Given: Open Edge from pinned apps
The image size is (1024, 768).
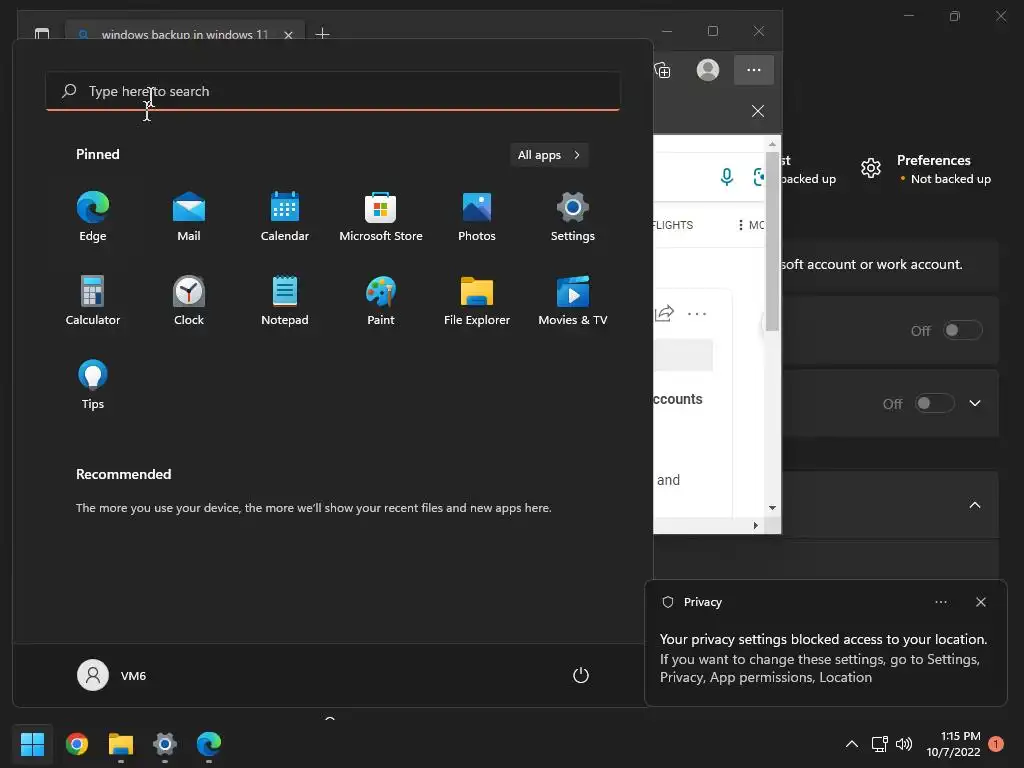Looking at the screenshot, I should [93, 216].
